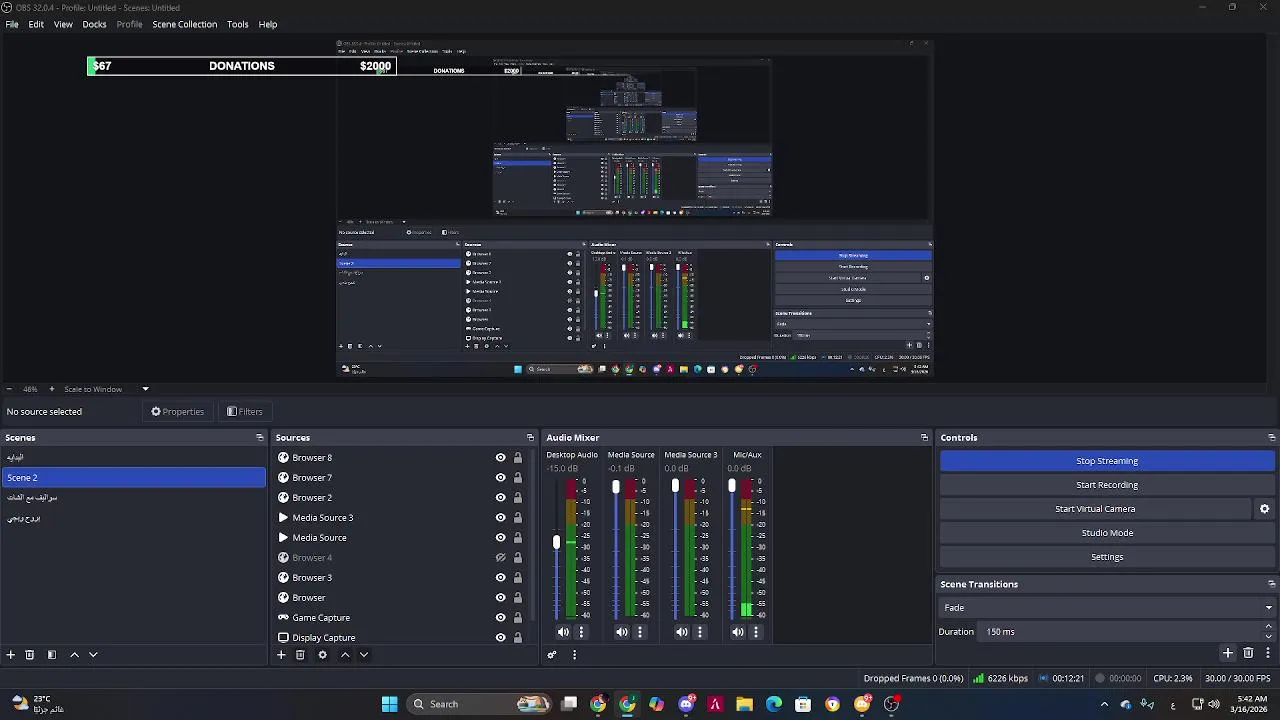Click Start Recording button
Screen dimensions: 1280x720
click(x=1107, y=485)
